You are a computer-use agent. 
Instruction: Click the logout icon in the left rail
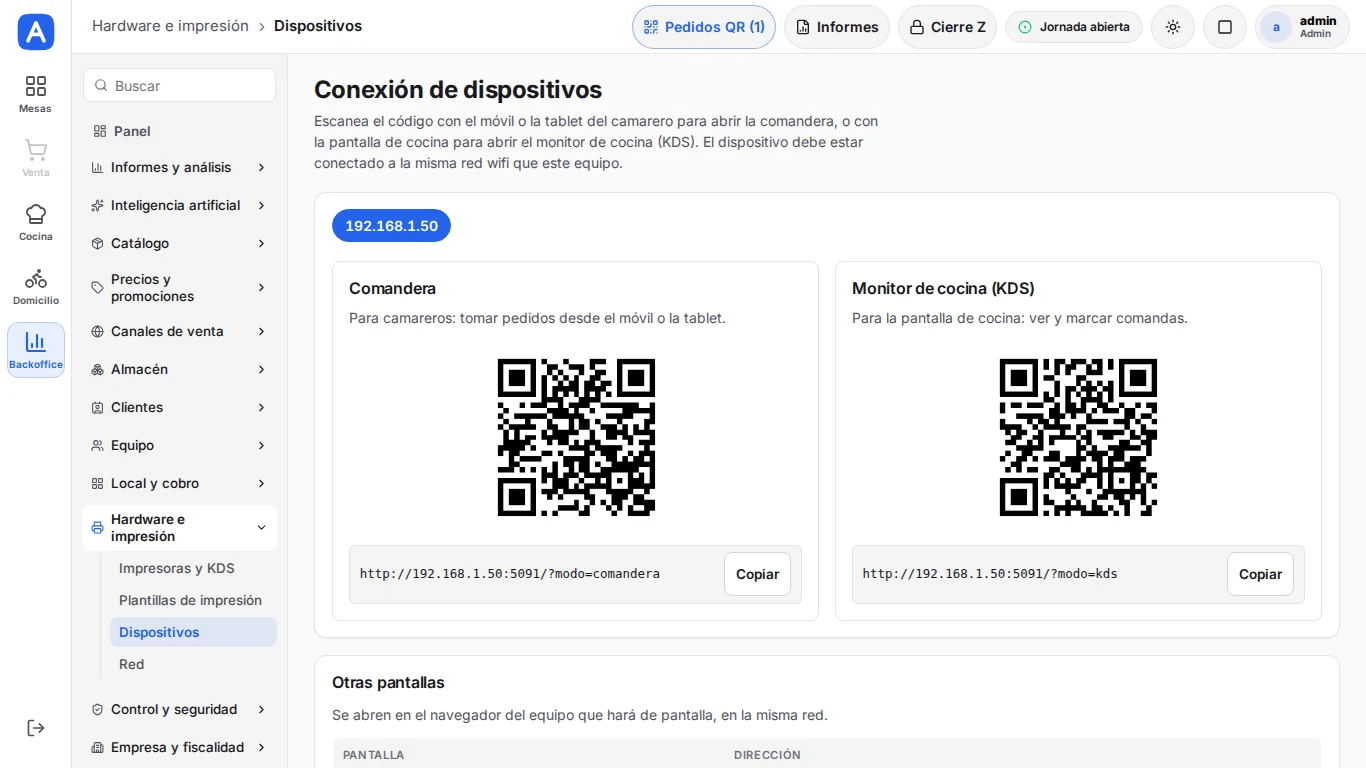pyautogui.click(x=36, y=728)
